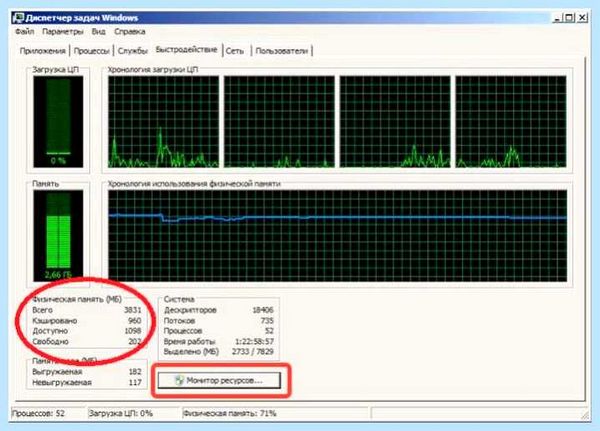Click the Хронология загрузки ЦП group label
Image resolution: width=600 pixels, height=431 pixels.
tap(153, 70)
